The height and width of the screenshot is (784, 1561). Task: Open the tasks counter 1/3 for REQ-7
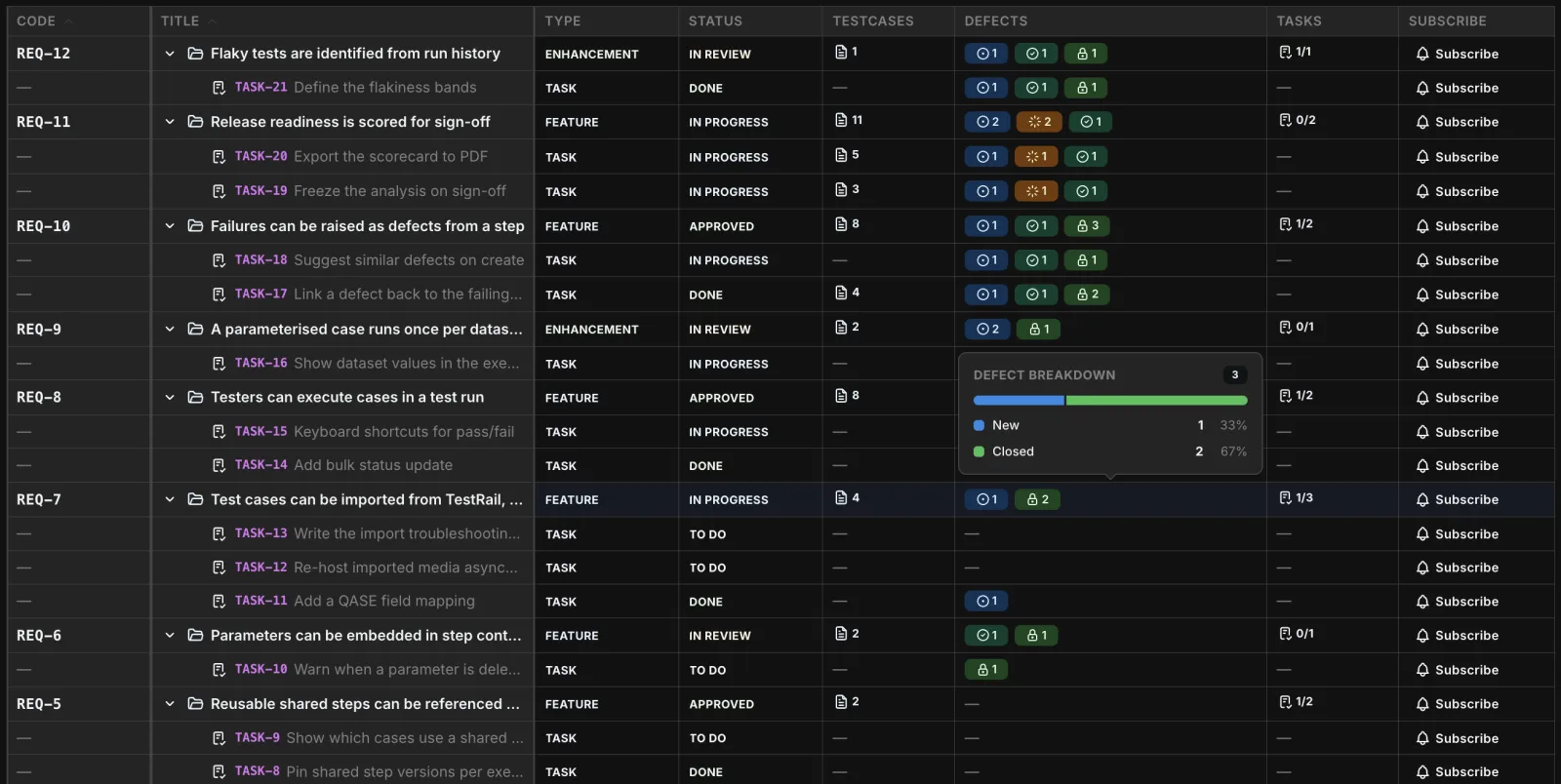[1297, 497]
